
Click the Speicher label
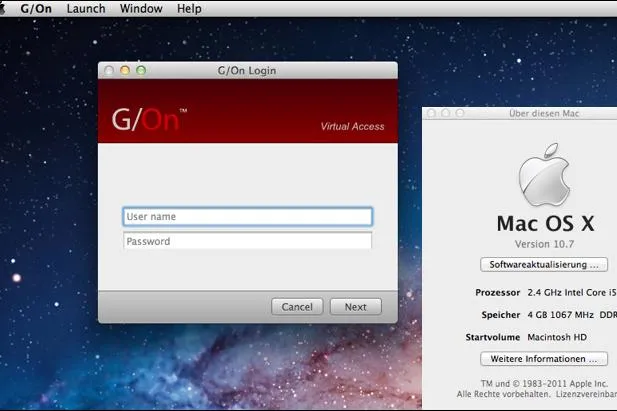tap(501, 315)
